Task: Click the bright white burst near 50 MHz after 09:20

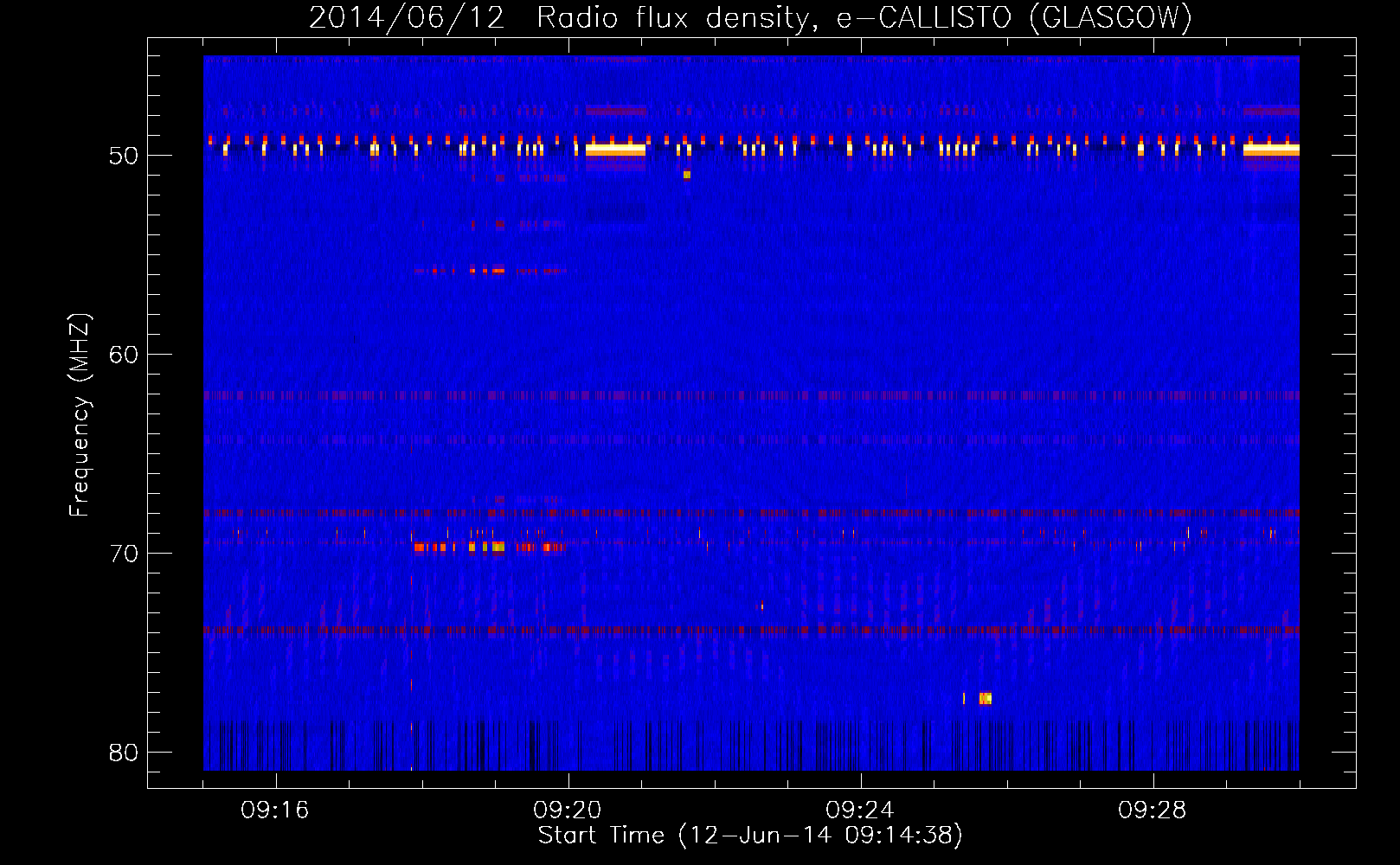Action: 616,149
